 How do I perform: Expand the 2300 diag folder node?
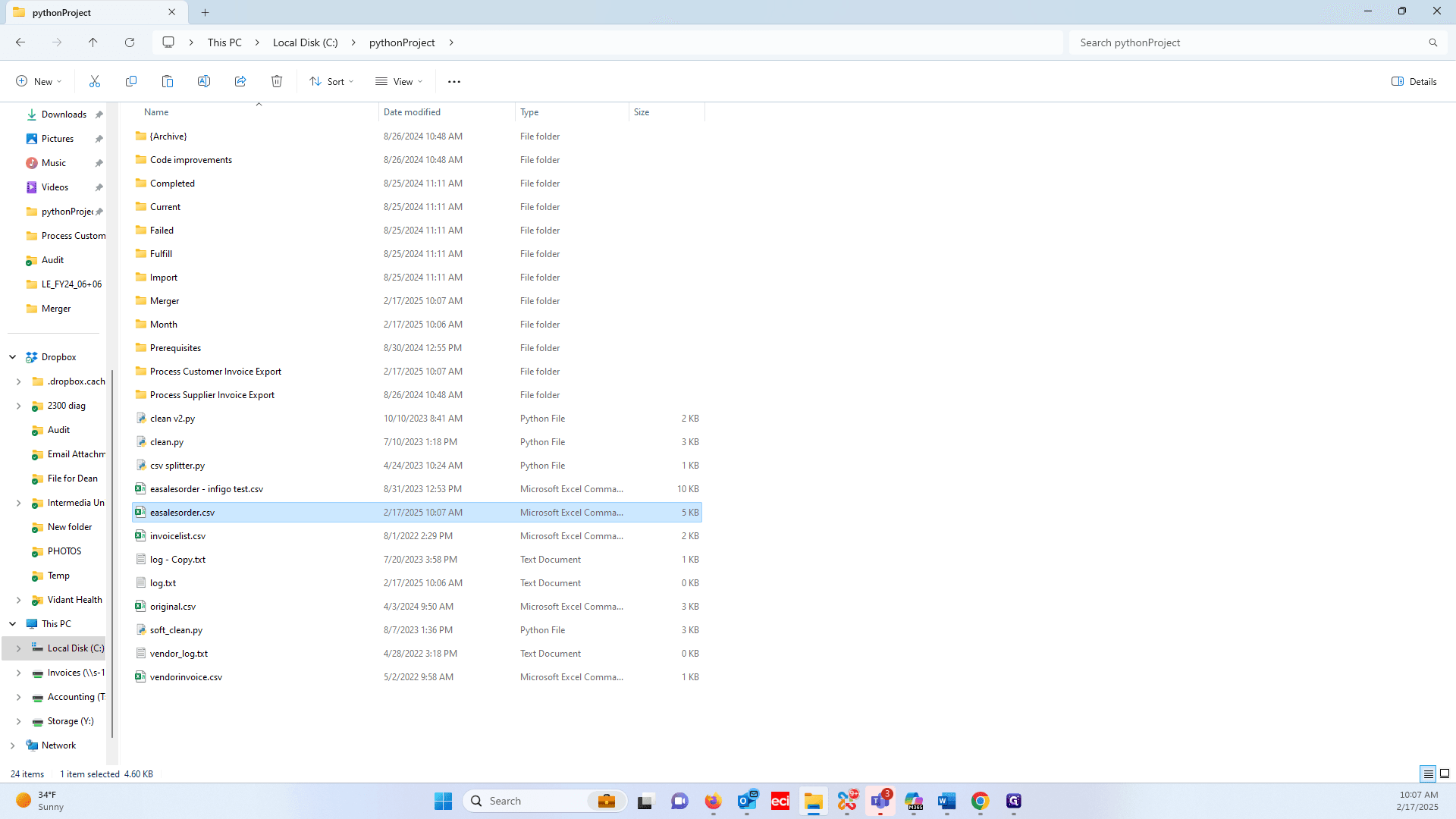(x=19, y=406)
